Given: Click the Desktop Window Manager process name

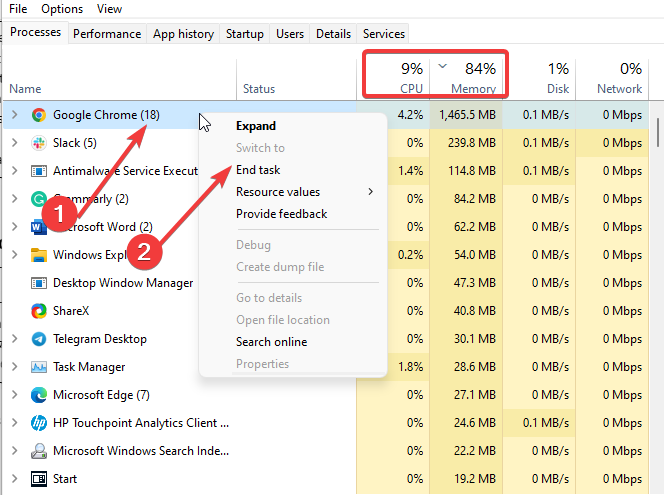Looking at the screenshot, I should (x=123, y=283).
